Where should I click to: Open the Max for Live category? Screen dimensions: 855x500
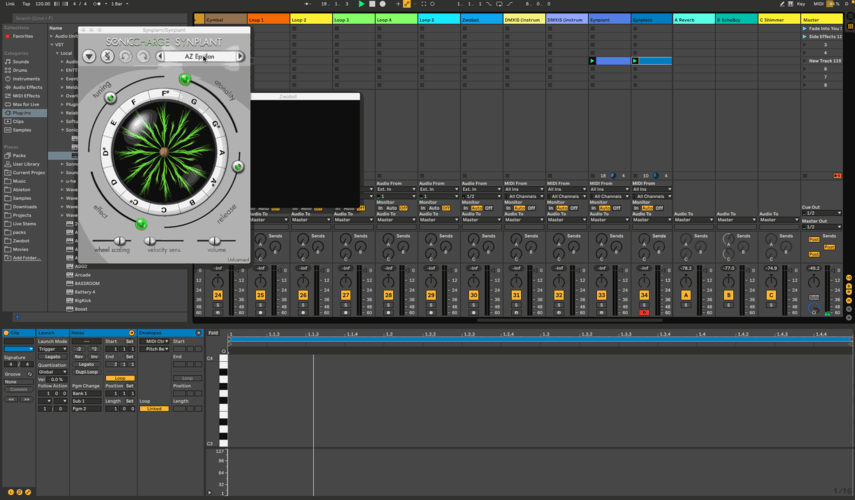26,104
